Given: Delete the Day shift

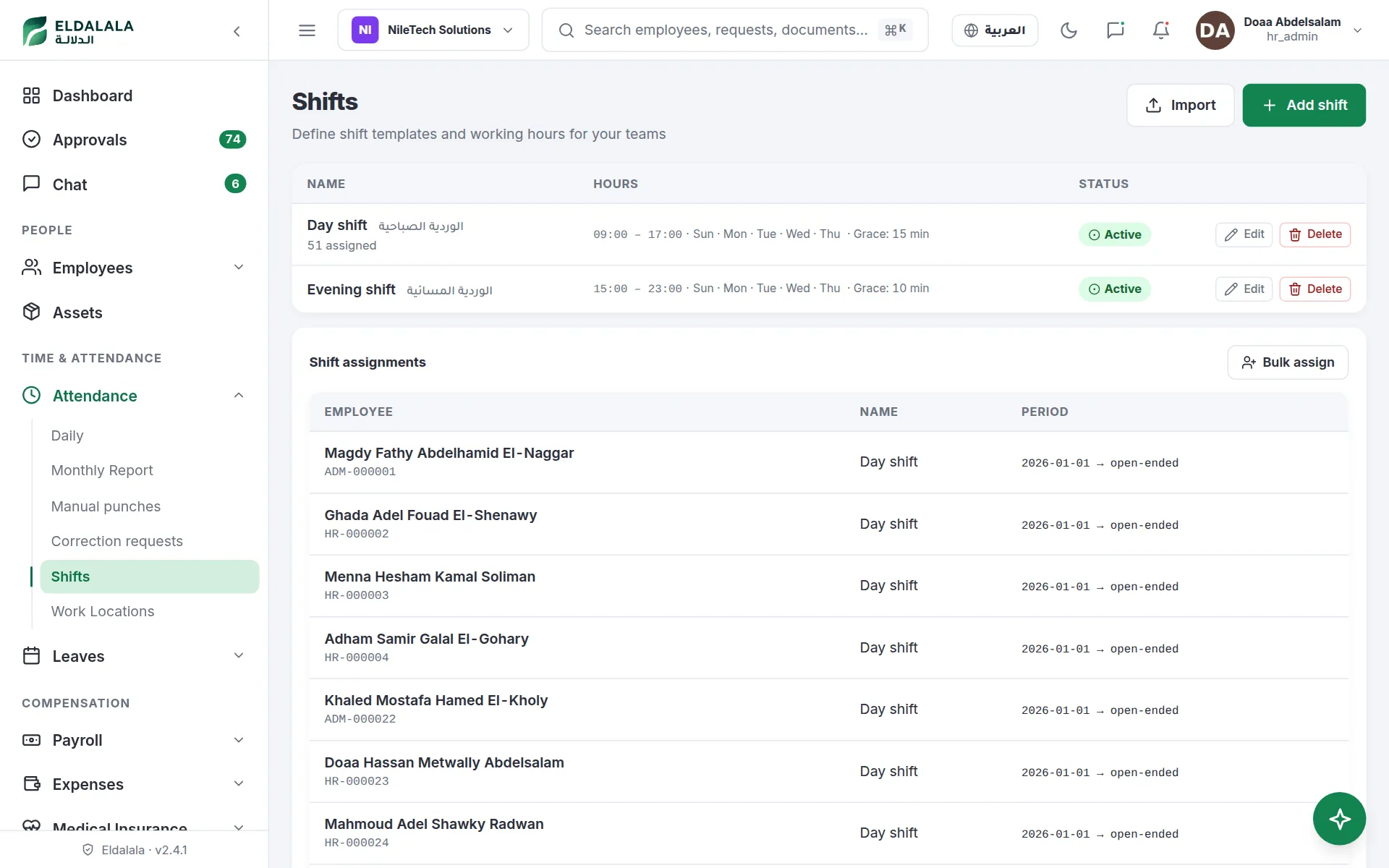Looking at the screenshot, I should pyautogui.click(x=1314, y=234).
